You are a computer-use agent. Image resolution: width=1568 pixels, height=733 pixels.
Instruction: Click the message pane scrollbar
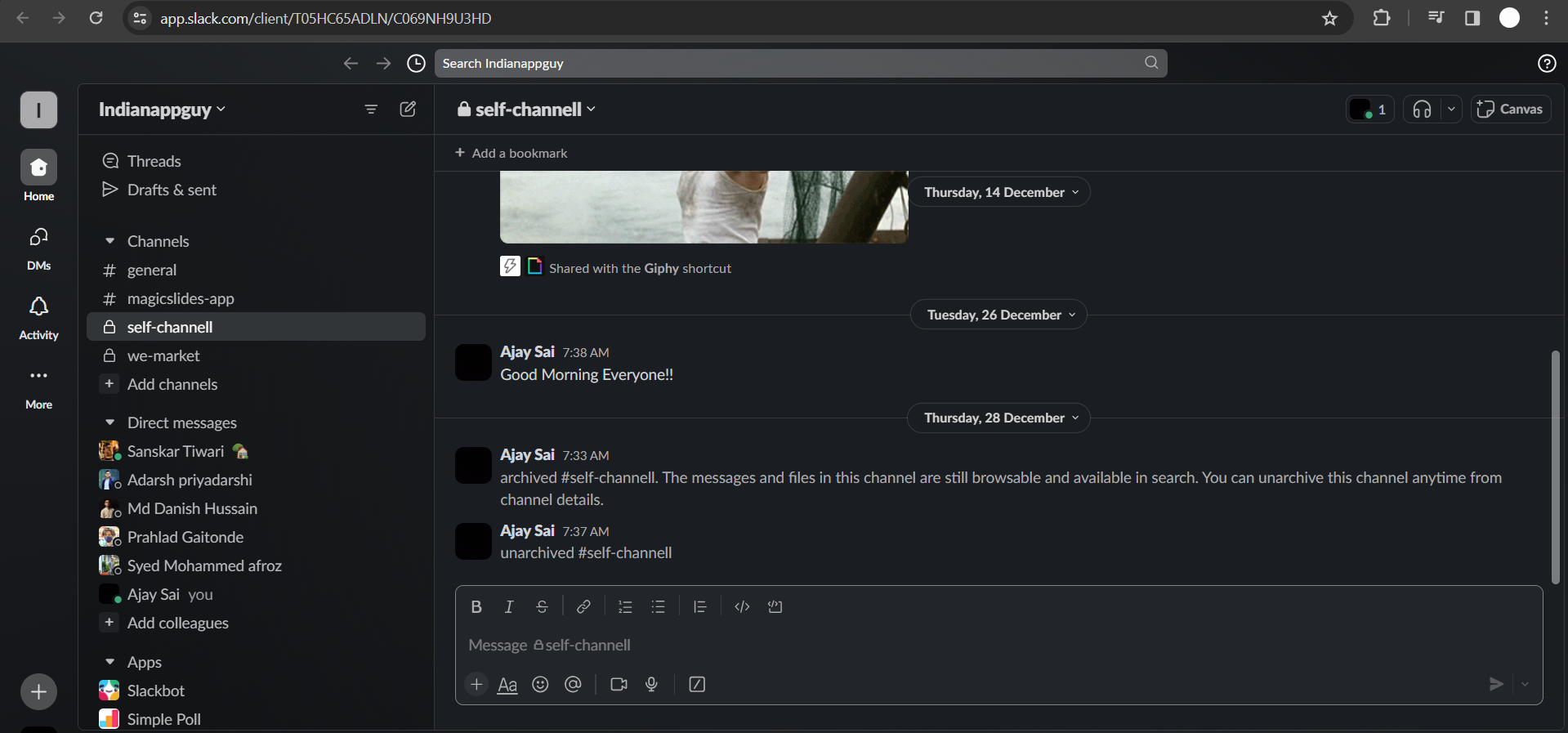(1556, 467)
